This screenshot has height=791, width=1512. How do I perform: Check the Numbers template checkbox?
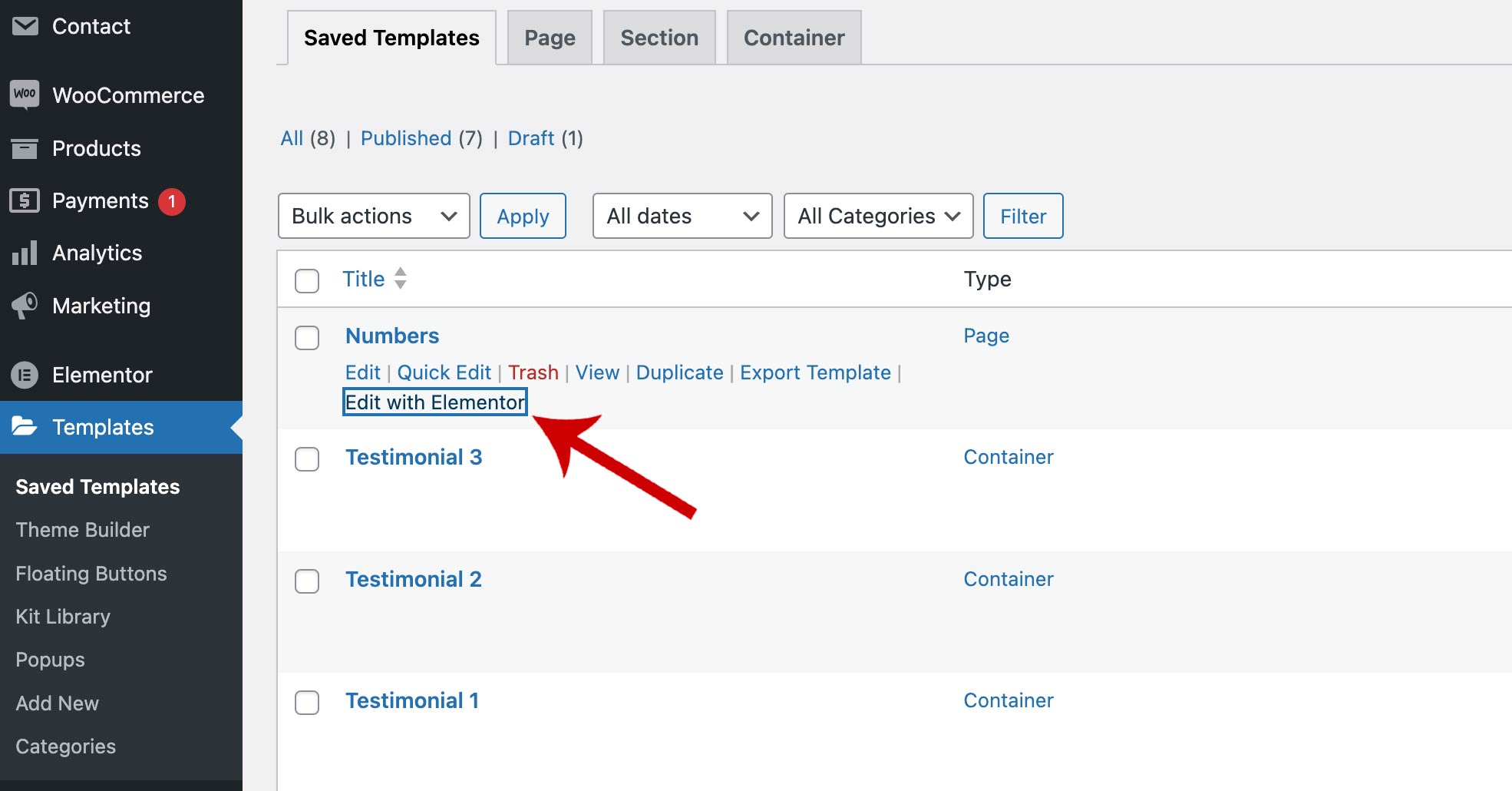(x=307, y=338)
